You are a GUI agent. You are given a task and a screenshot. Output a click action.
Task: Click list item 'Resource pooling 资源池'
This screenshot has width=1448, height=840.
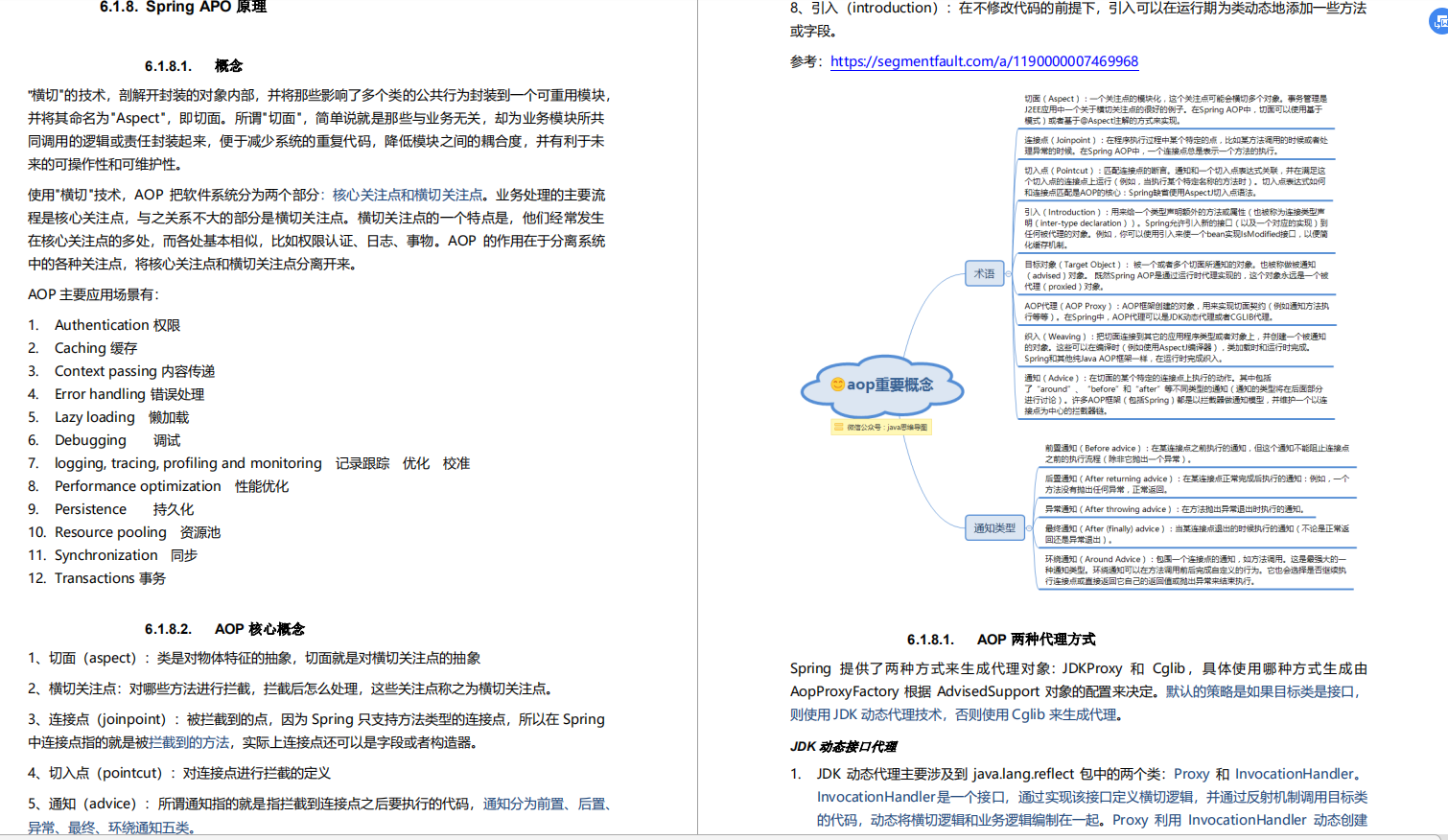[x=137, y=532]
